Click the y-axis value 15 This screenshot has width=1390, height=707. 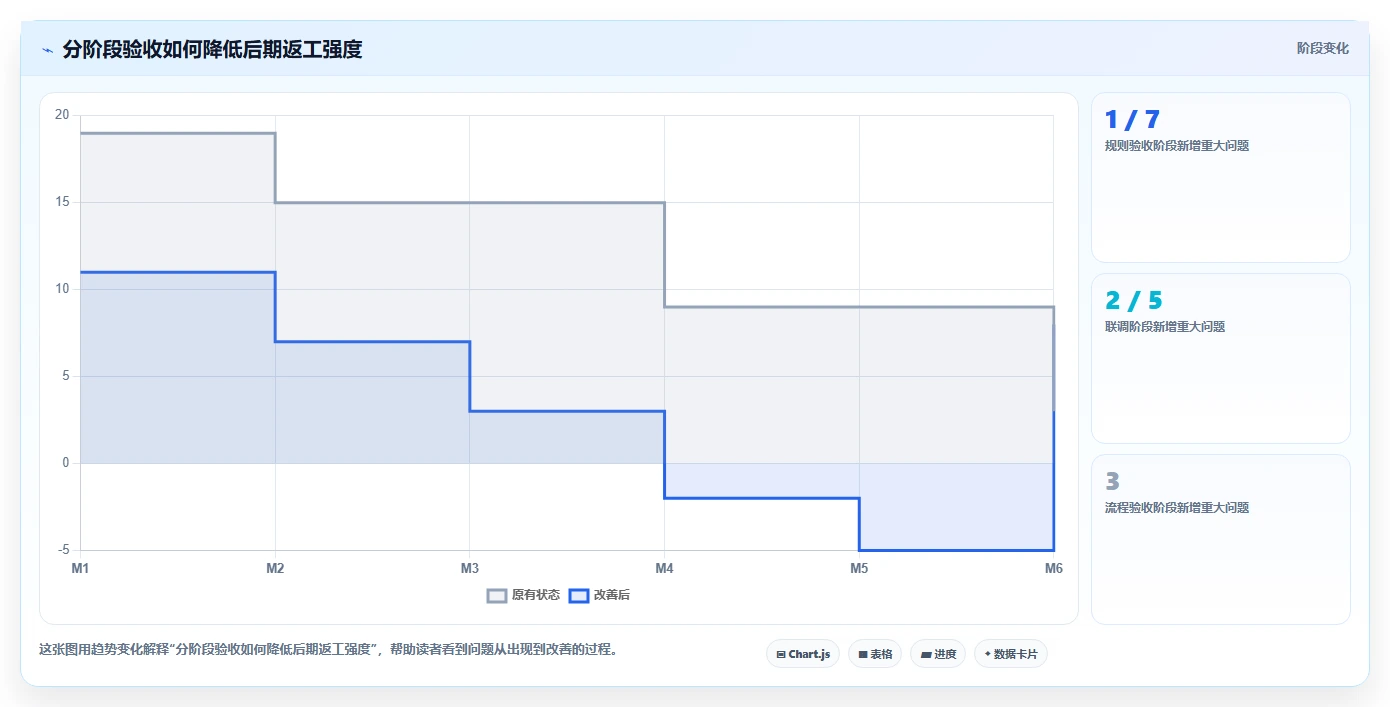(x=62, y=202)
